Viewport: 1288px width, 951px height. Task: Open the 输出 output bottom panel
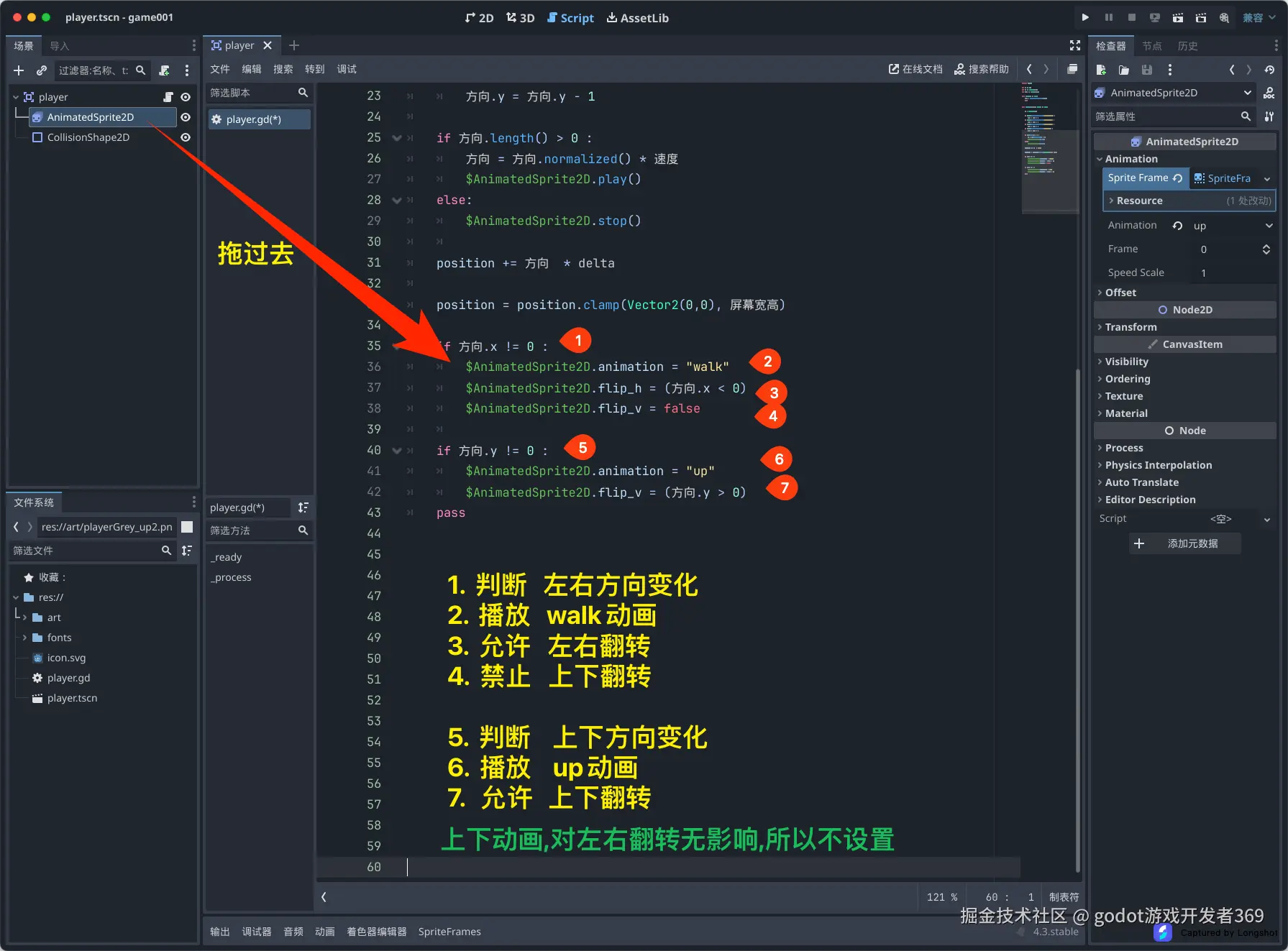(x=220, y=932)
